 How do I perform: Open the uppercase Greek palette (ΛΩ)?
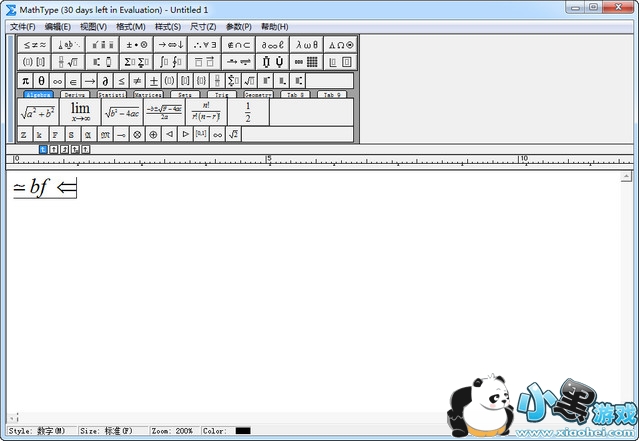pyautogui.click(x=341, y=45)
